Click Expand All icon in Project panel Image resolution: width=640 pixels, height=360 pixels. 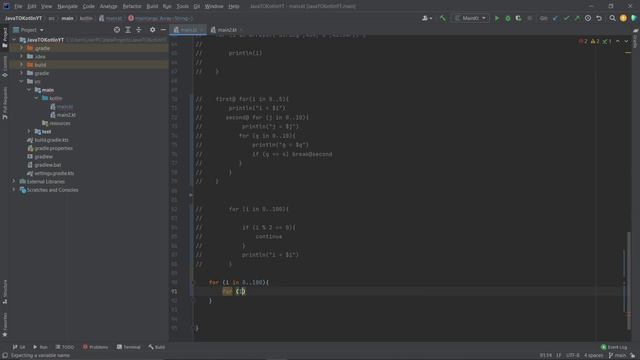[x=128, y=30]
